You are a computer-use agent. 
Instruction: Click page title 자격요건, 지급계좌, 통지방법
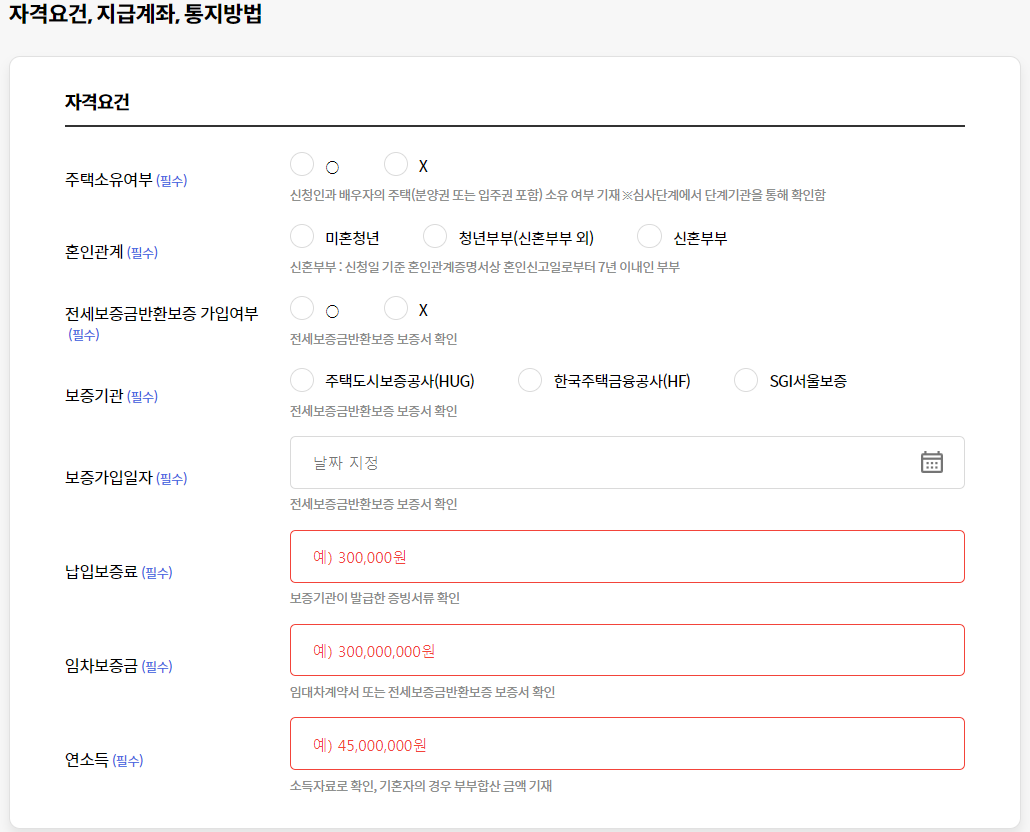pyautogui.click(x=135, y=13)
